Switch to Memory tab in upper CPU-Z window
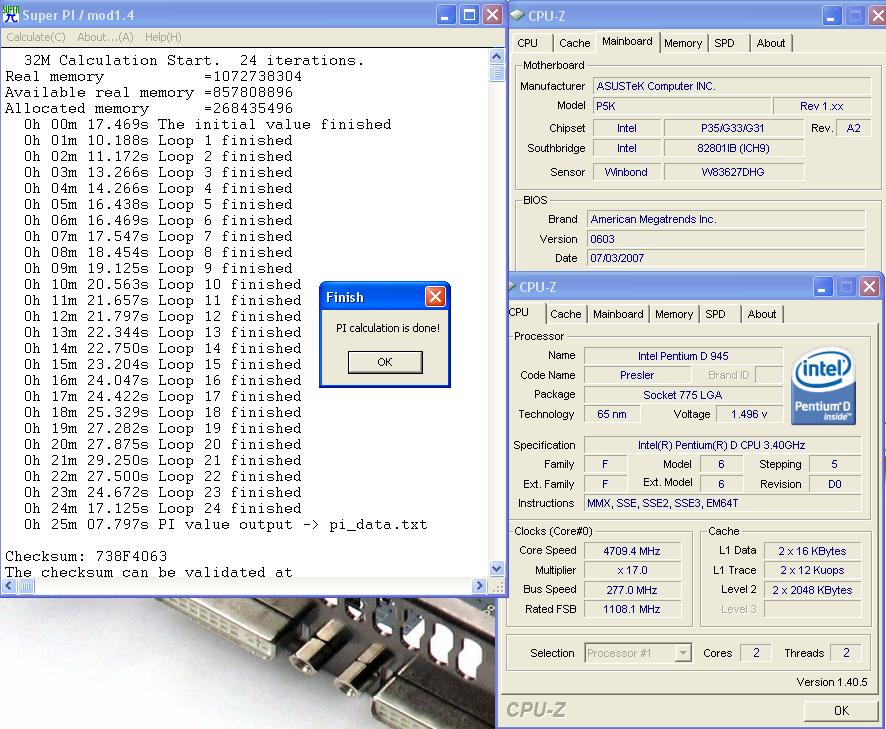Image resolution: width=886 pixels, height=729 pixels. (683, 43)
